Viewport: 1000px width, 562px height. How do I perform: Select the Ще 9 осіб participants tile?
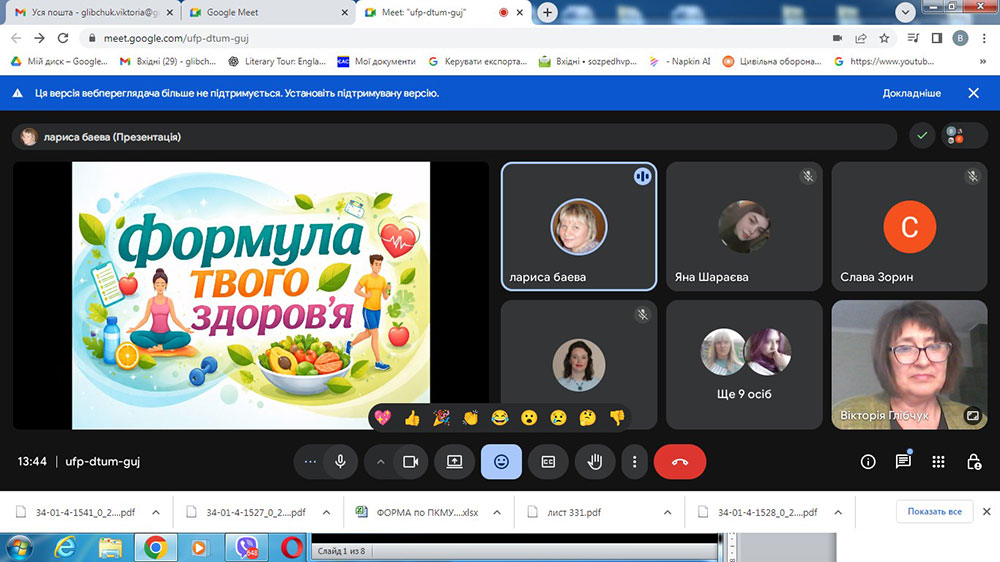tap(745, 367)
